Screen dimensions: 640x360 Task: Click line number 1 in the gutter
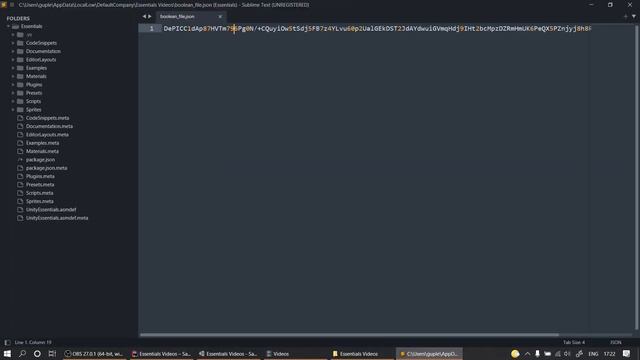pos(151,29)
